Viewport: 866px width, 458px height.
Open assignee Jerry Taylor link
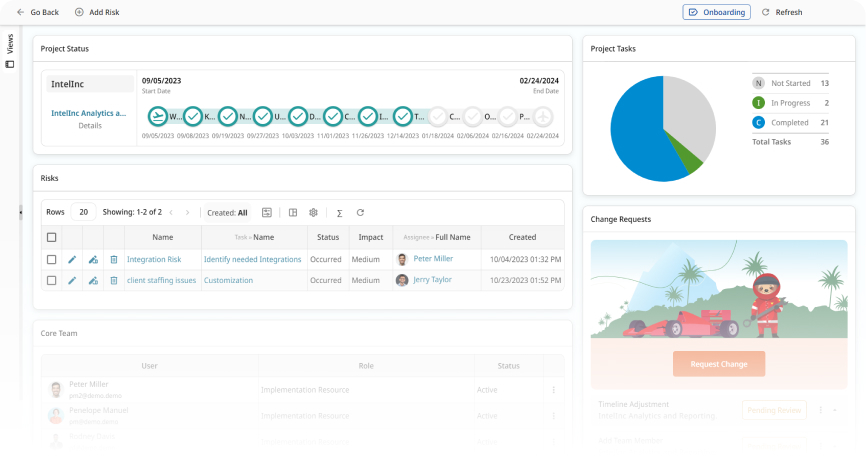(432, 280)
